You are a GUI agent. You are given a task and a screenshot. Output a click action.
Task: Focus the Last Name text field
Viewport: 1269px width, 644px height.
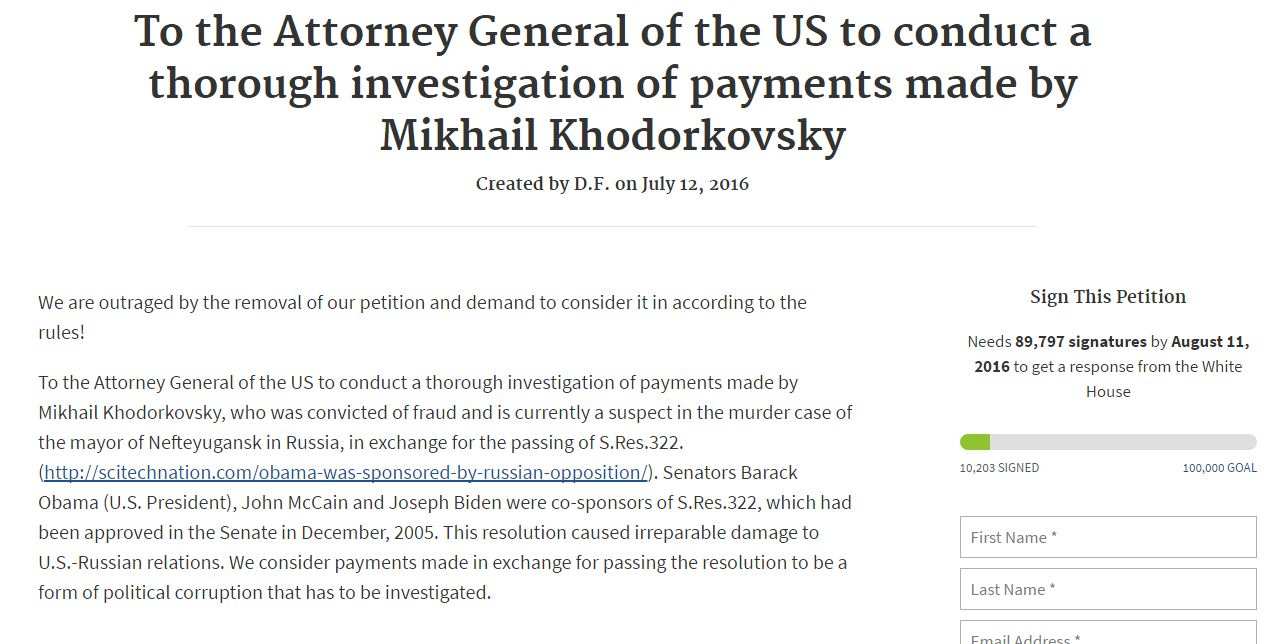tap(1107, 589)
